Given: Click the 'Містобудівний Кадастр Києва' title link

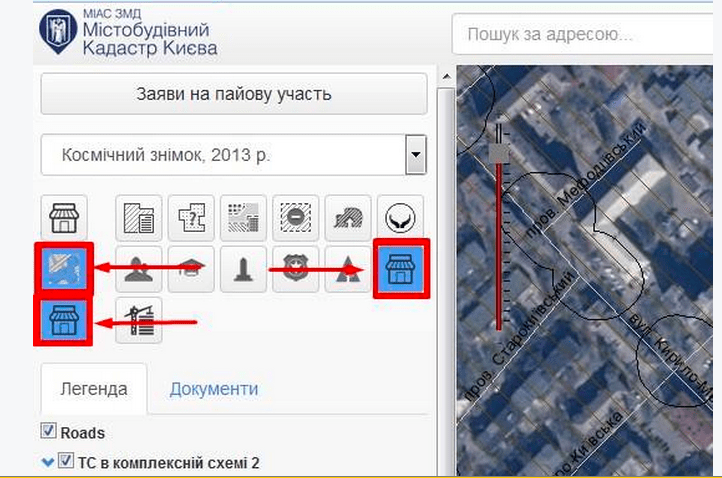Looking at the screenshot, I should coord(150,39).
